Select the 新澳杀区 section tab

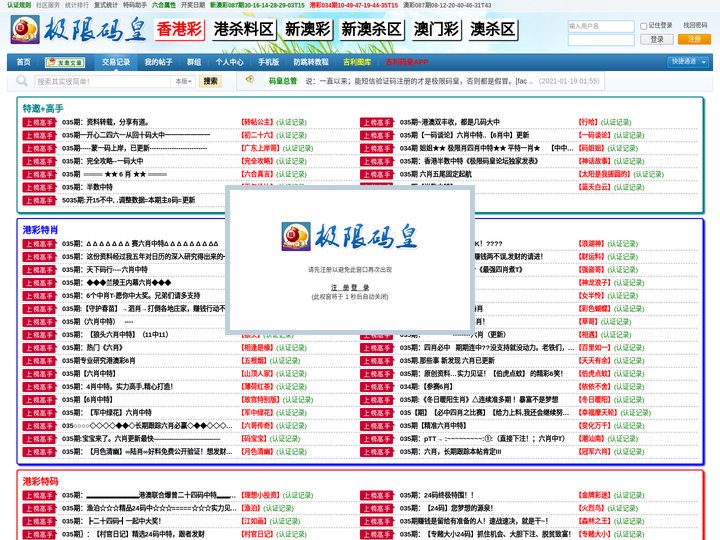[371, 30]
